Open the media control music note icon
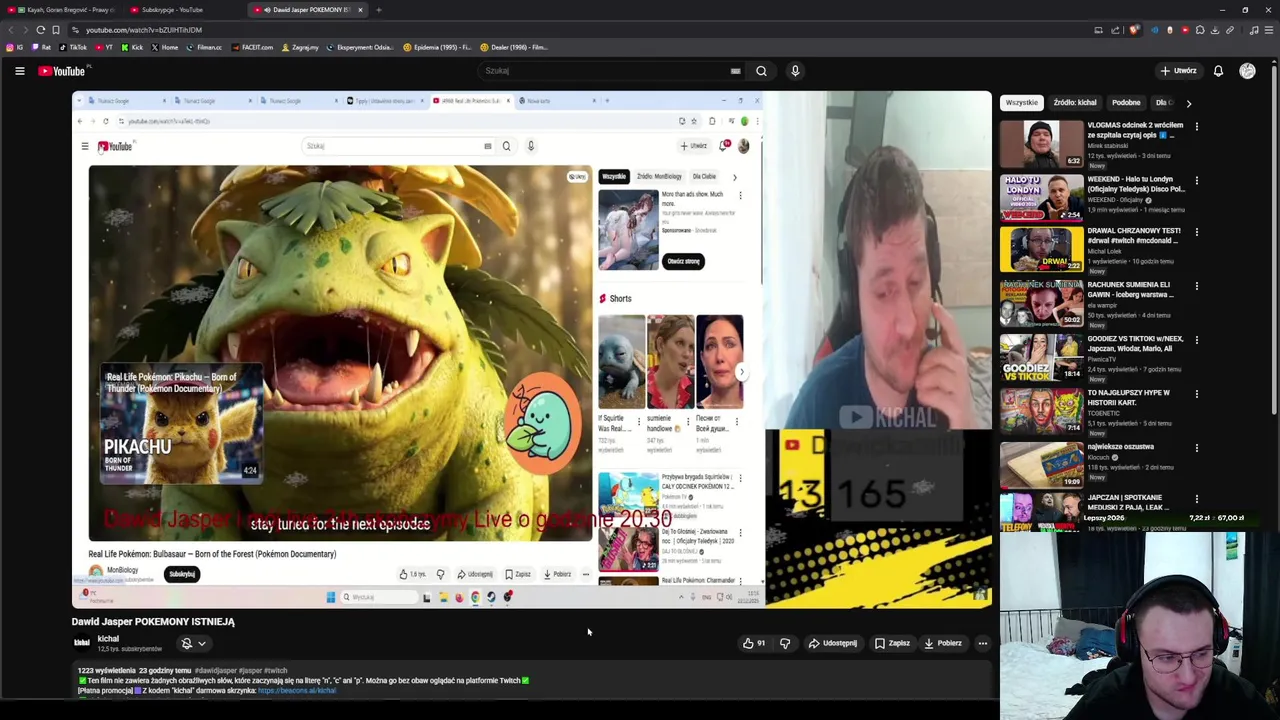 1253,30
